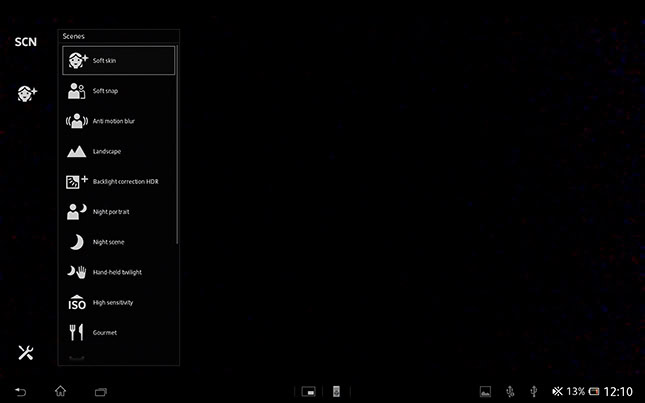Viewport: 645px width, 403px height.
Task: Open the clock showing 12:10
Action: tap(618, 390)
